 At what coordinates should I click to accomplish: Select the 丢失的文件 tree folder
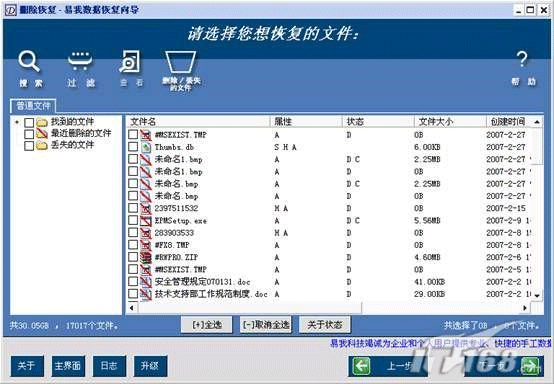[x=72, y=145]
